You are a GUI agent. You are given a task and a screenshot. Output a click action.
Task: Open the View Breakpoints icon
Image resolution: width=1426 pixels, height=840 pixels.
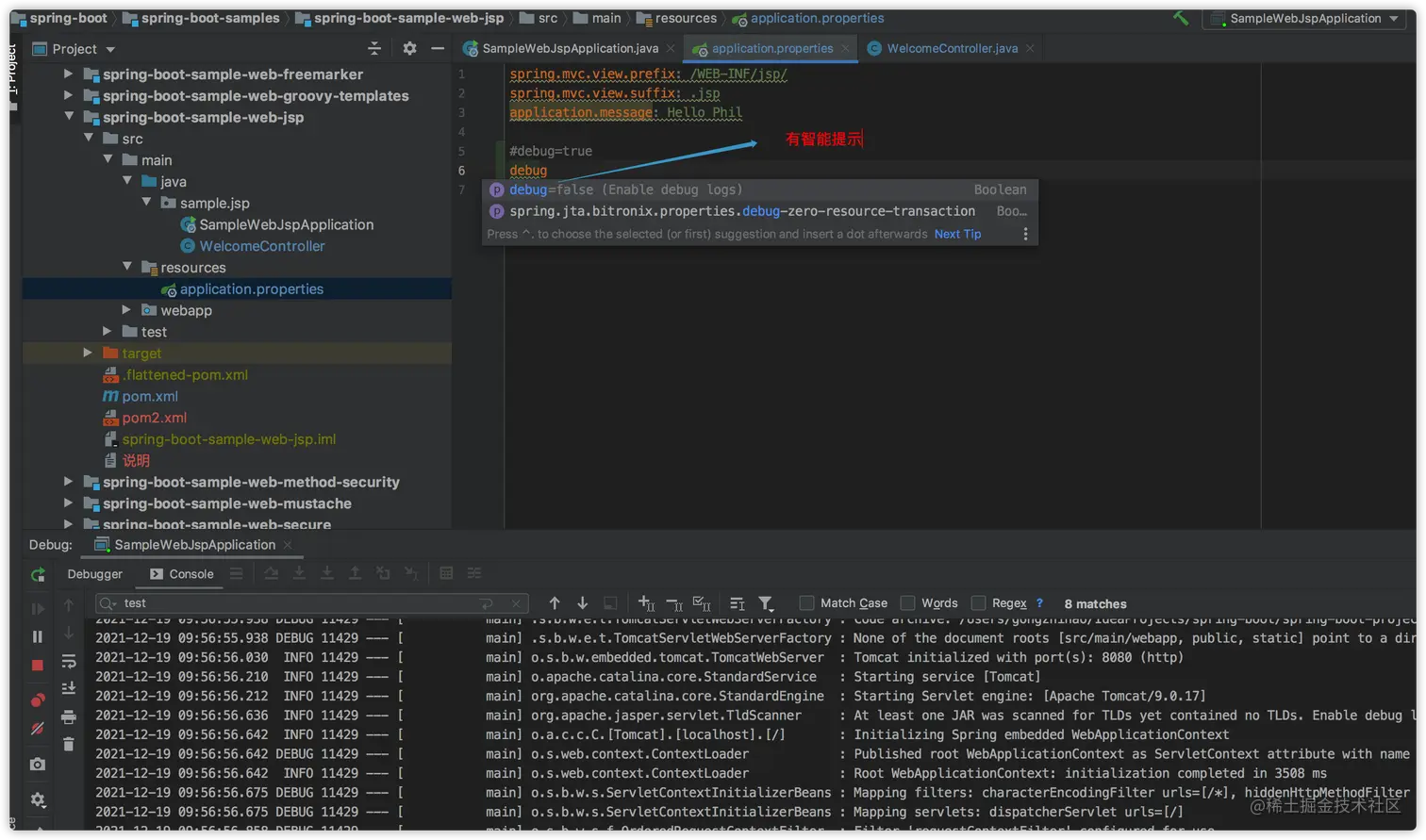38,699
